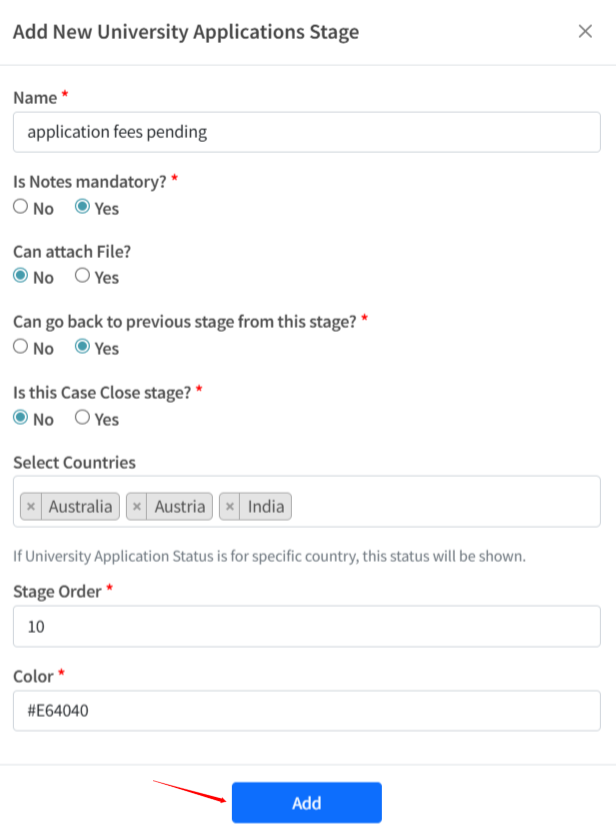Choose Yes for Can attach File
The image size is (616, 834).
point(83,276)
